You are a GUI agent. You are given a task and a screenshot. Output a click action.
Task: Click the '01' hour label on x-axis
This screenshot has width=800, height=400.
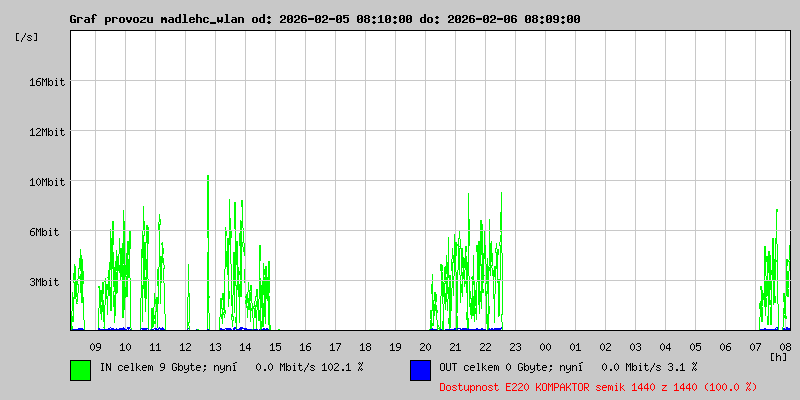click(x=576, y=347)
